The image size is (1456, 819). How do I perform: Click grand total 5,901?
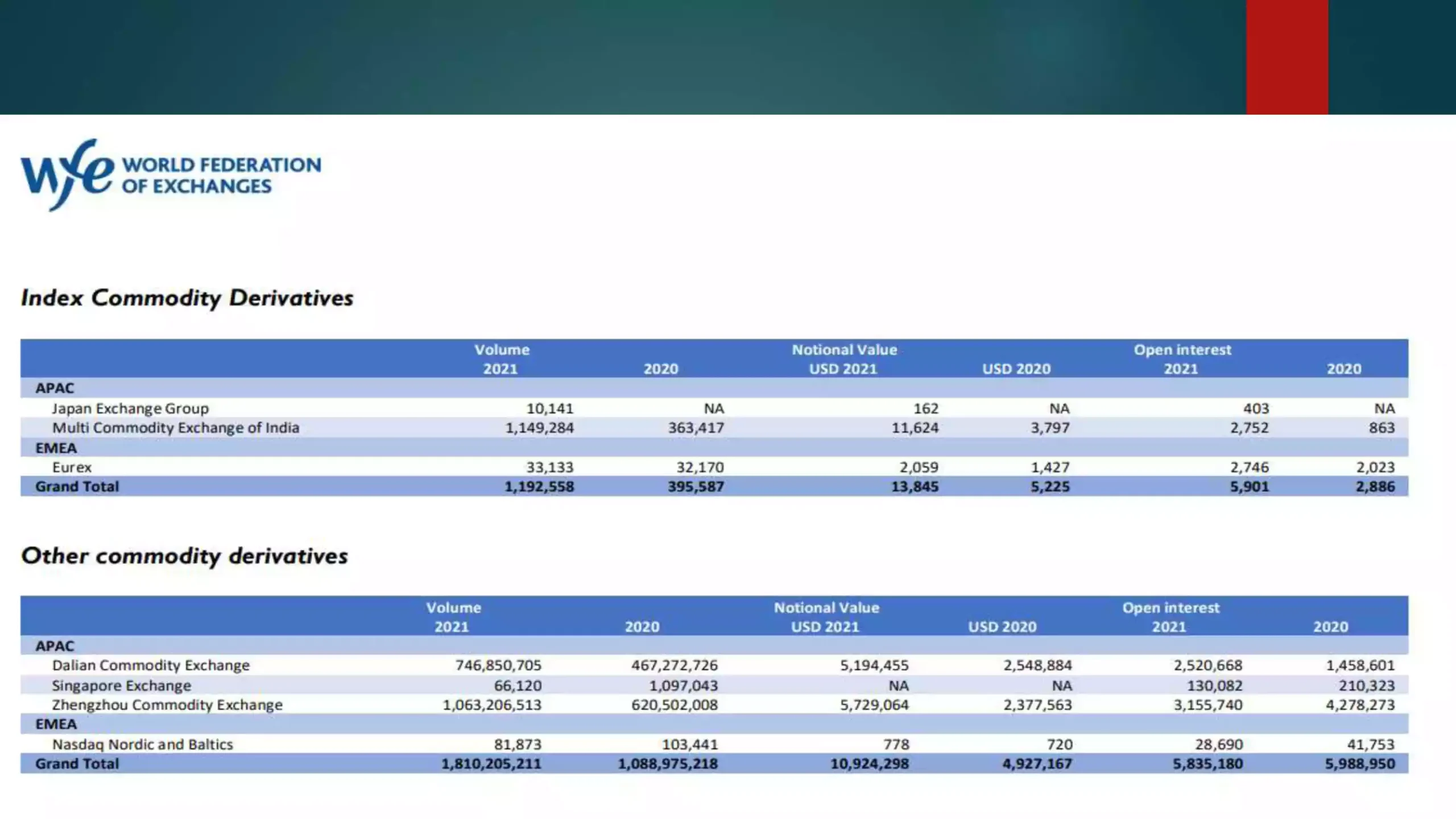click(x=1250, y=487)
